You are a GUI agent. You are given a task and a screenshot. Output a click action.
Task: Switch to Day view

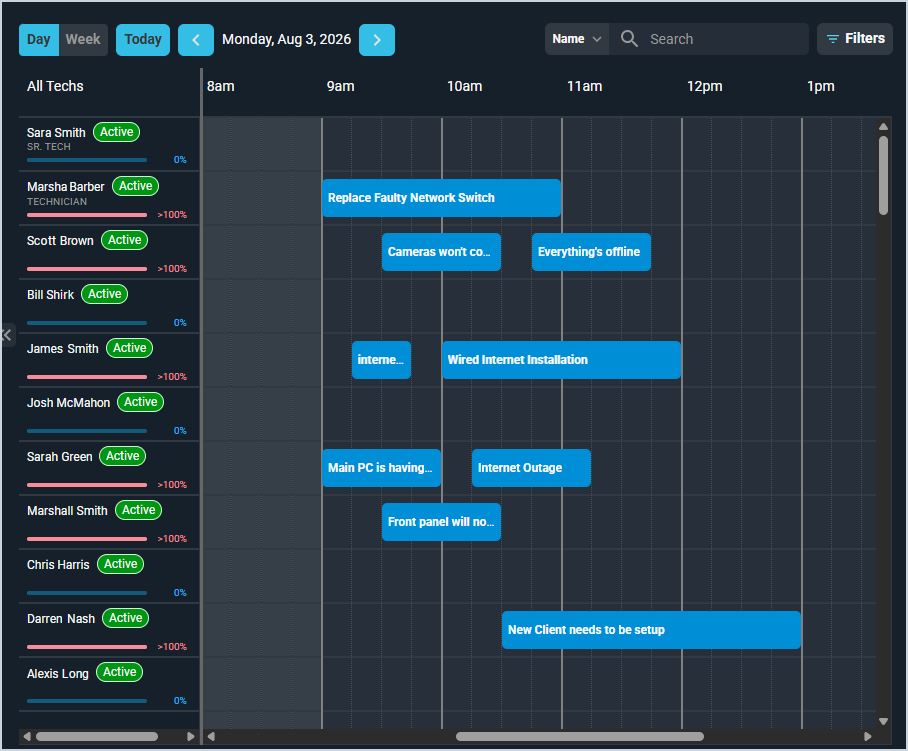(x=39, y=40)
